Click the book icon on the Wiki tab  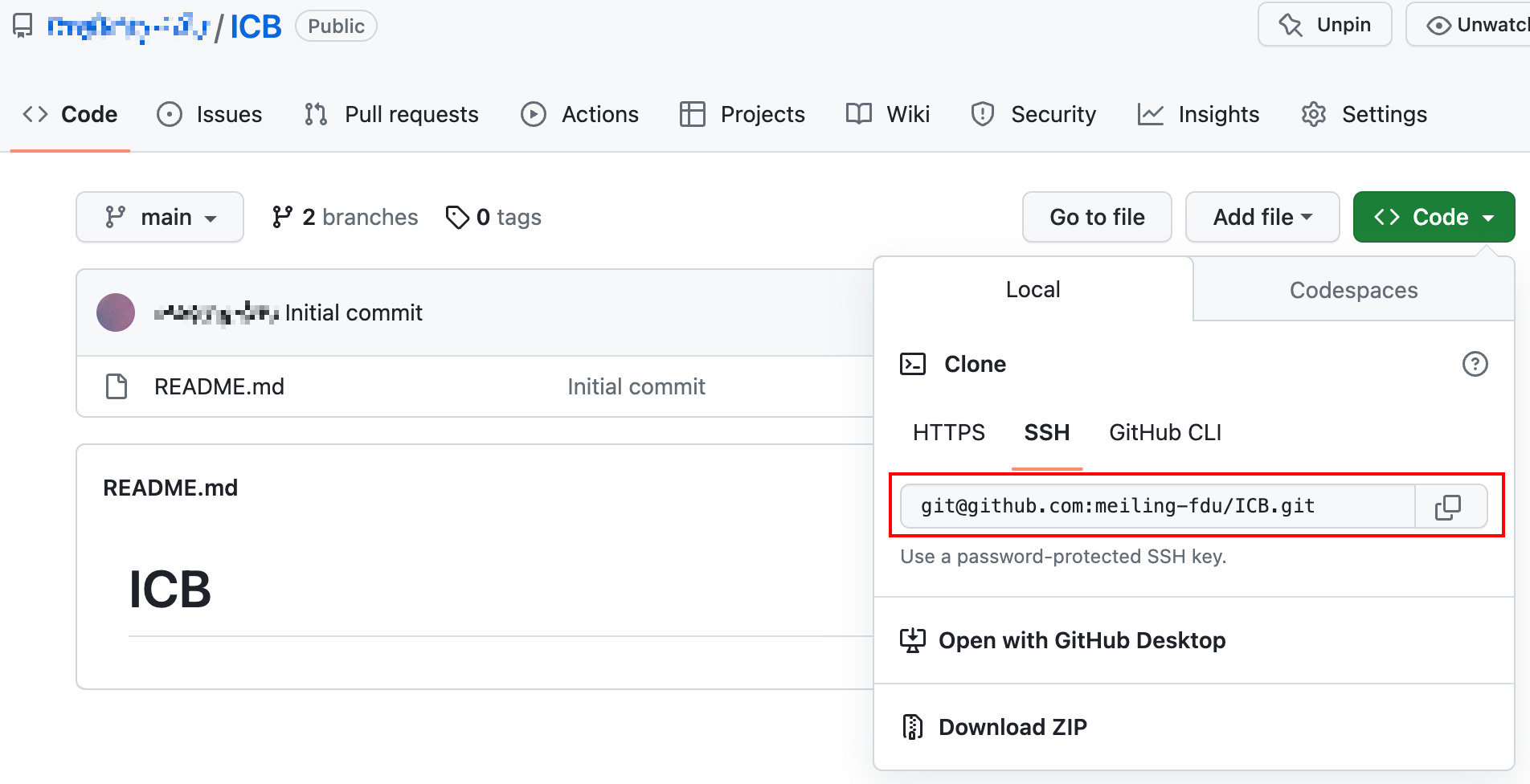click(858, 114)
